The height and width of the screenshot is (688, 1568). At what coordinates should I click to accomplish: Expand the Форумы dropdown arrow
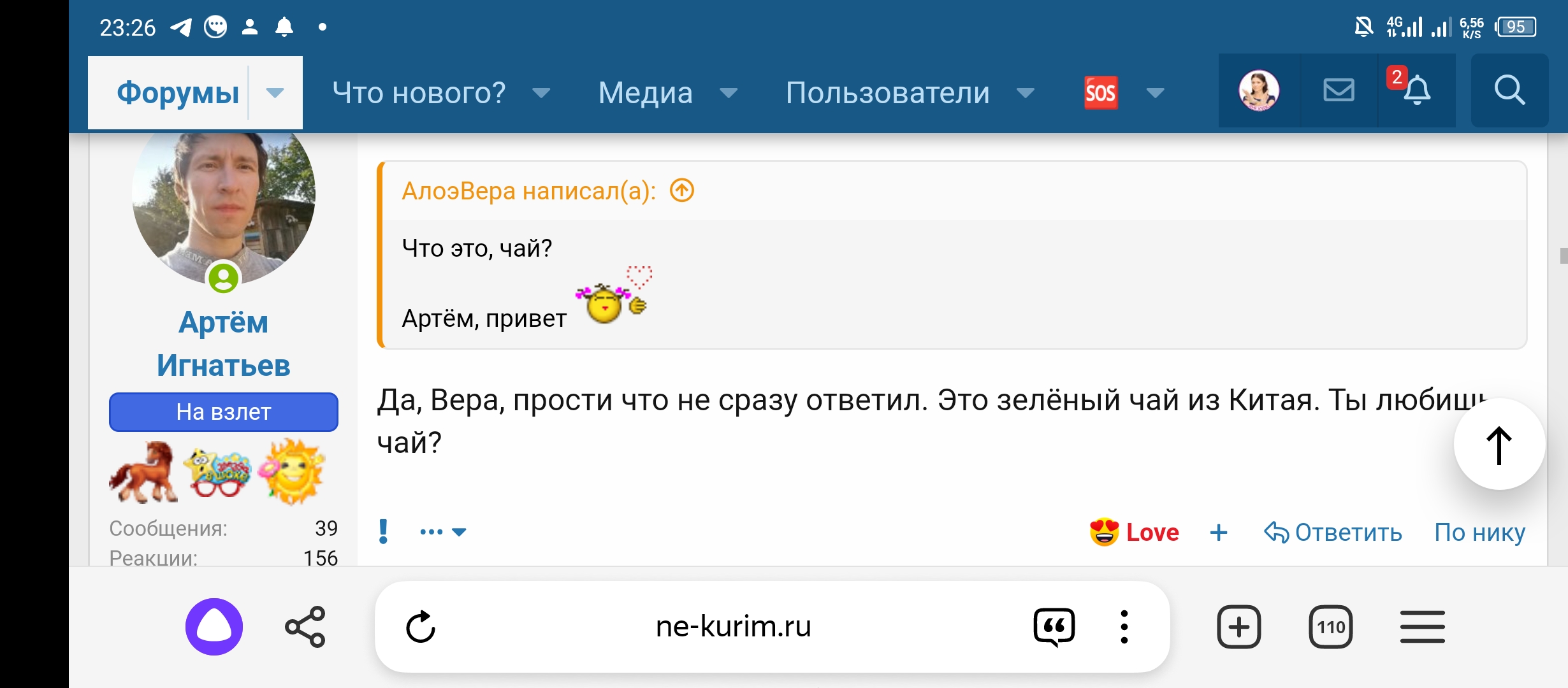[275, 93]
